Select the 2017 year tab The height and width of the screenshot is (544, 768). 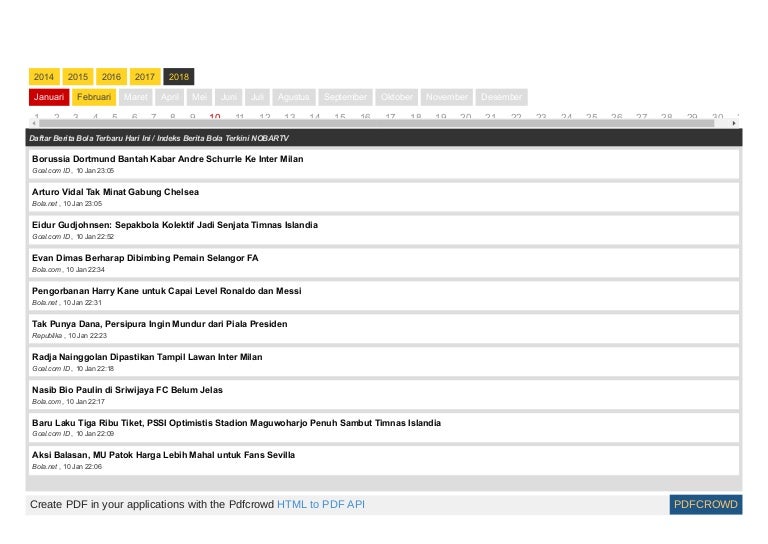click(x=145, y=77)
